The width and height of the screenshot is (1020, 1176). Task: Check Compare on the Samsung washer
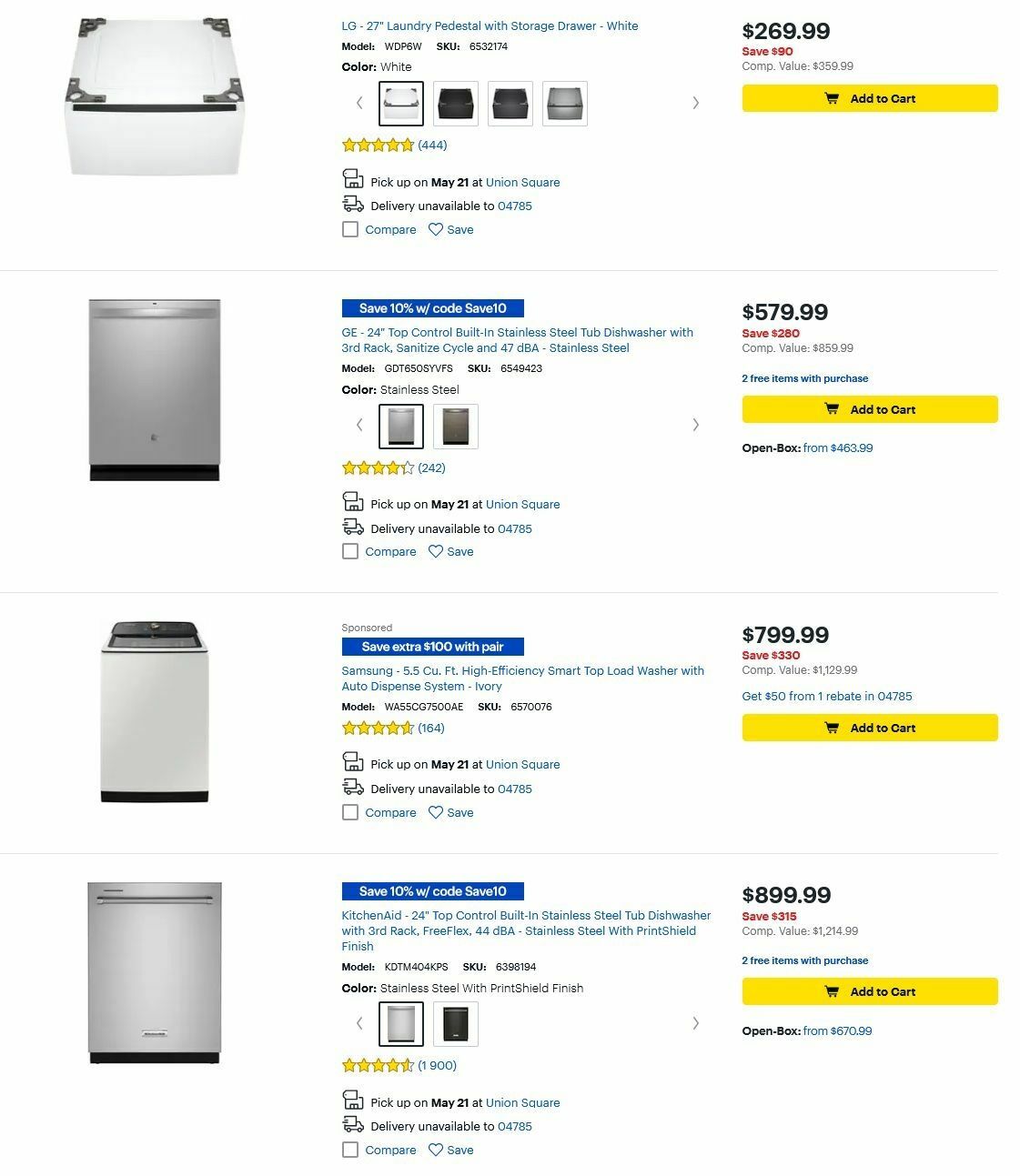350,812
